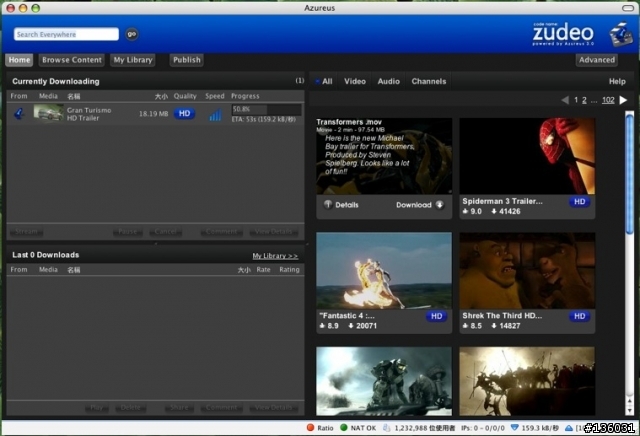Click the HD badge on Shrek The Third
The height and width of the screenshot is (436, 640).
point(580,316)
